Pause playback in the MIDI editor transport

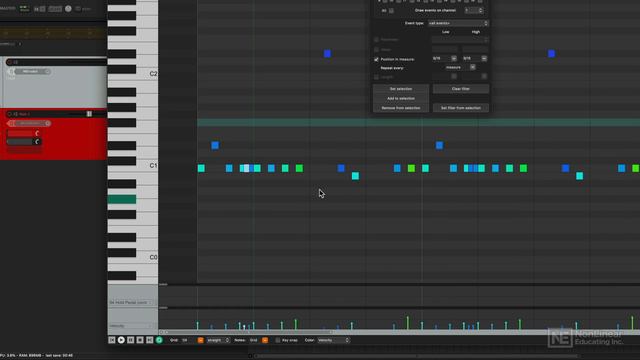click(x=131, y=340)
